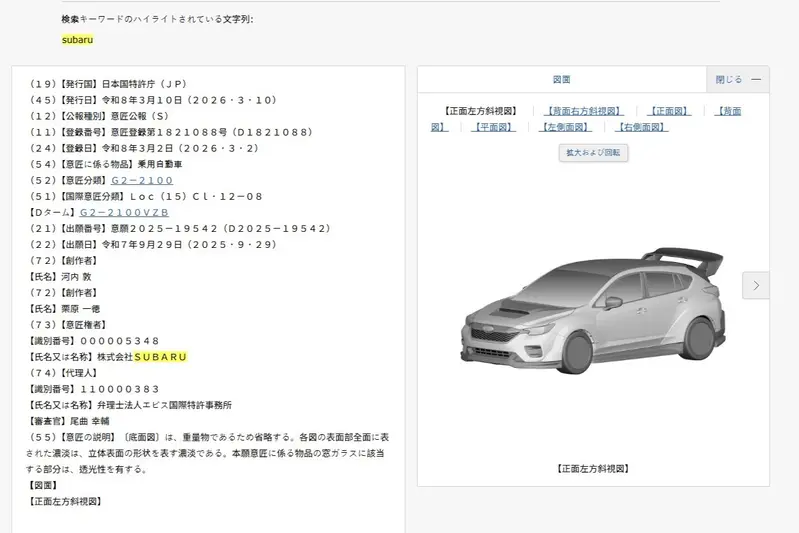799x533 pixels.
Task: Select the 【右側面図】 drawing link
Action: (x=640, y=127)
